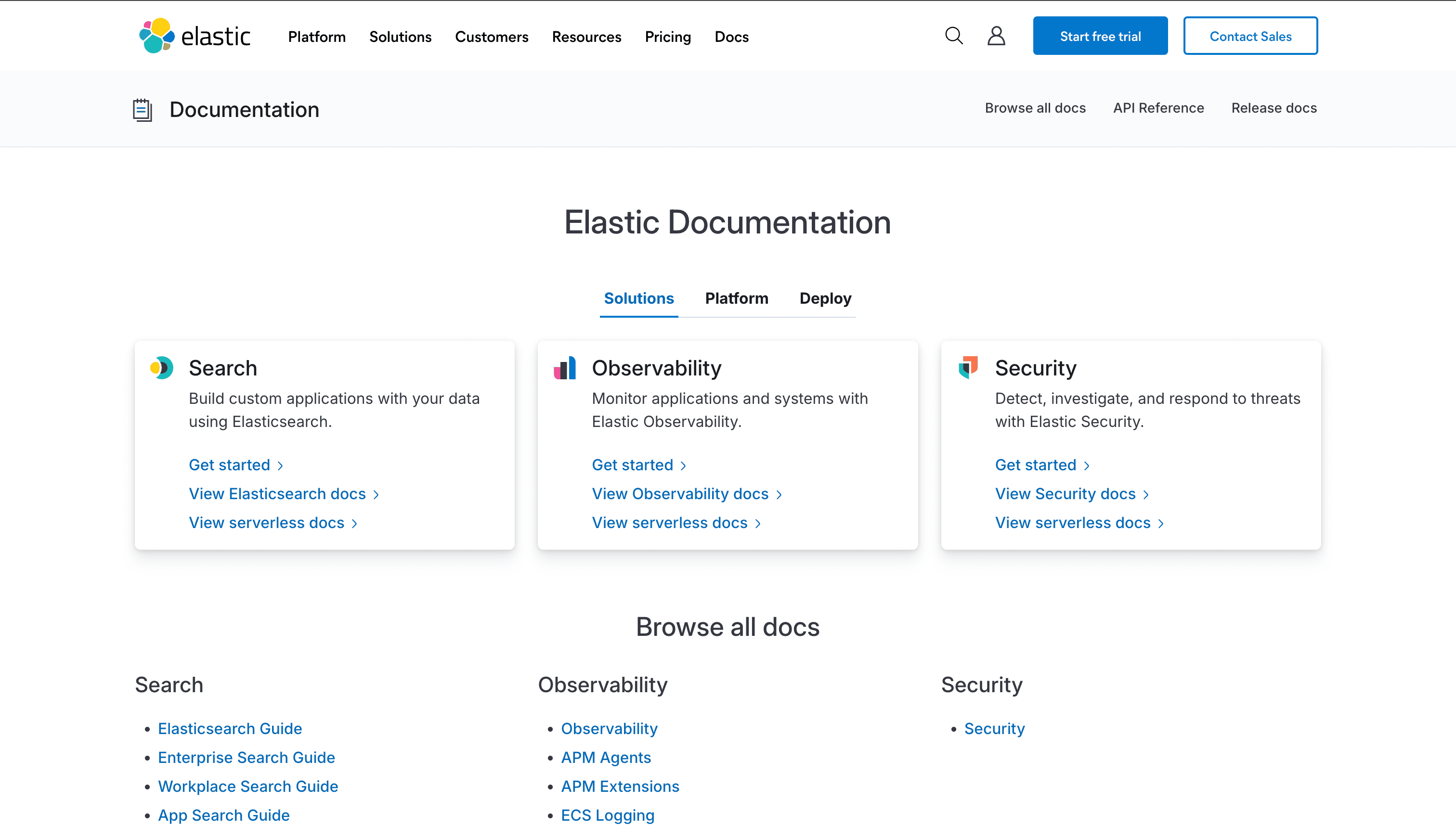Open the Enterprise Search Guide link
Screen dimensions: 1456x826
point(246,757)
